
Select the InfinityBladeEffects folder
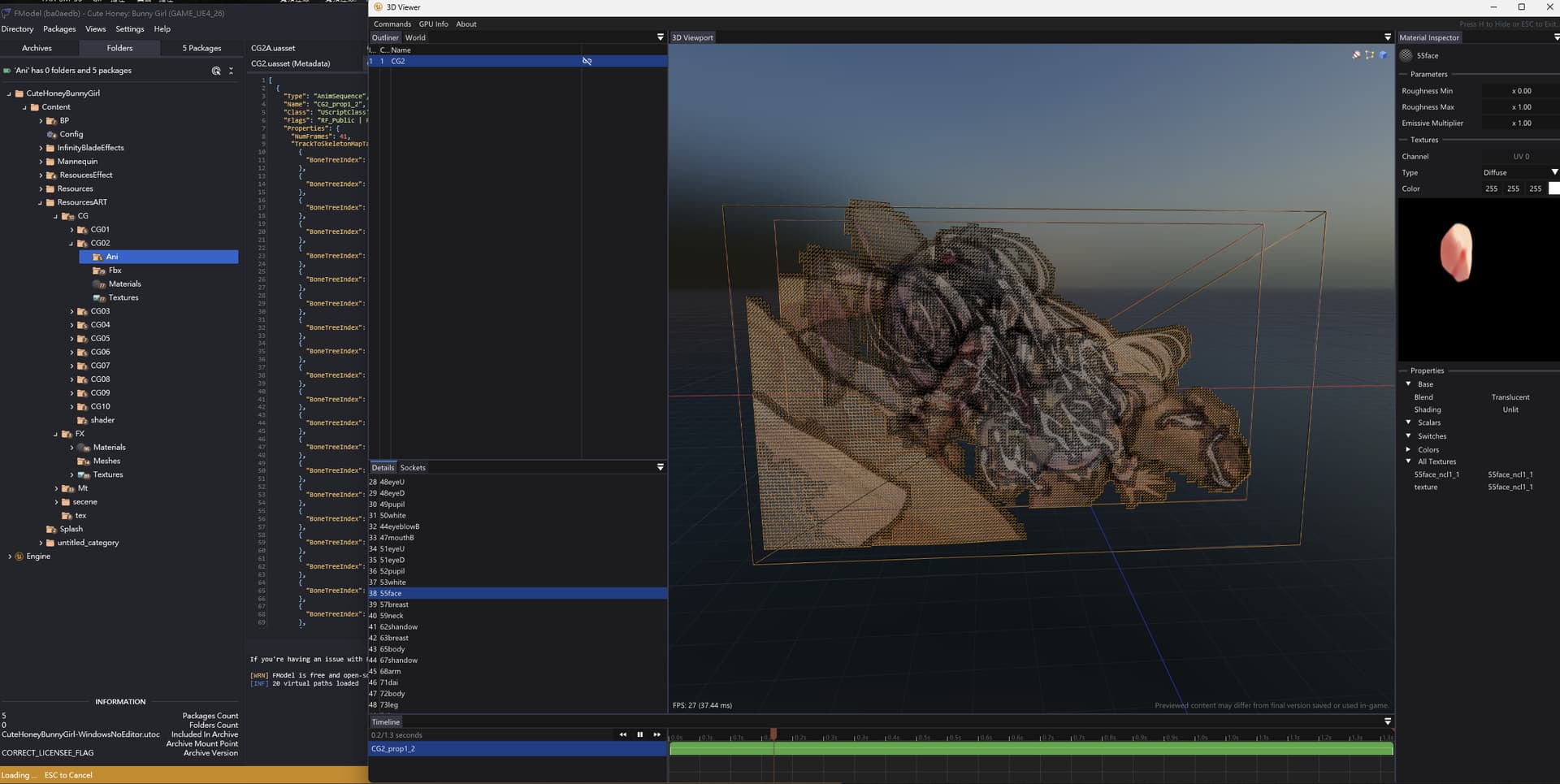coord(90,148)
